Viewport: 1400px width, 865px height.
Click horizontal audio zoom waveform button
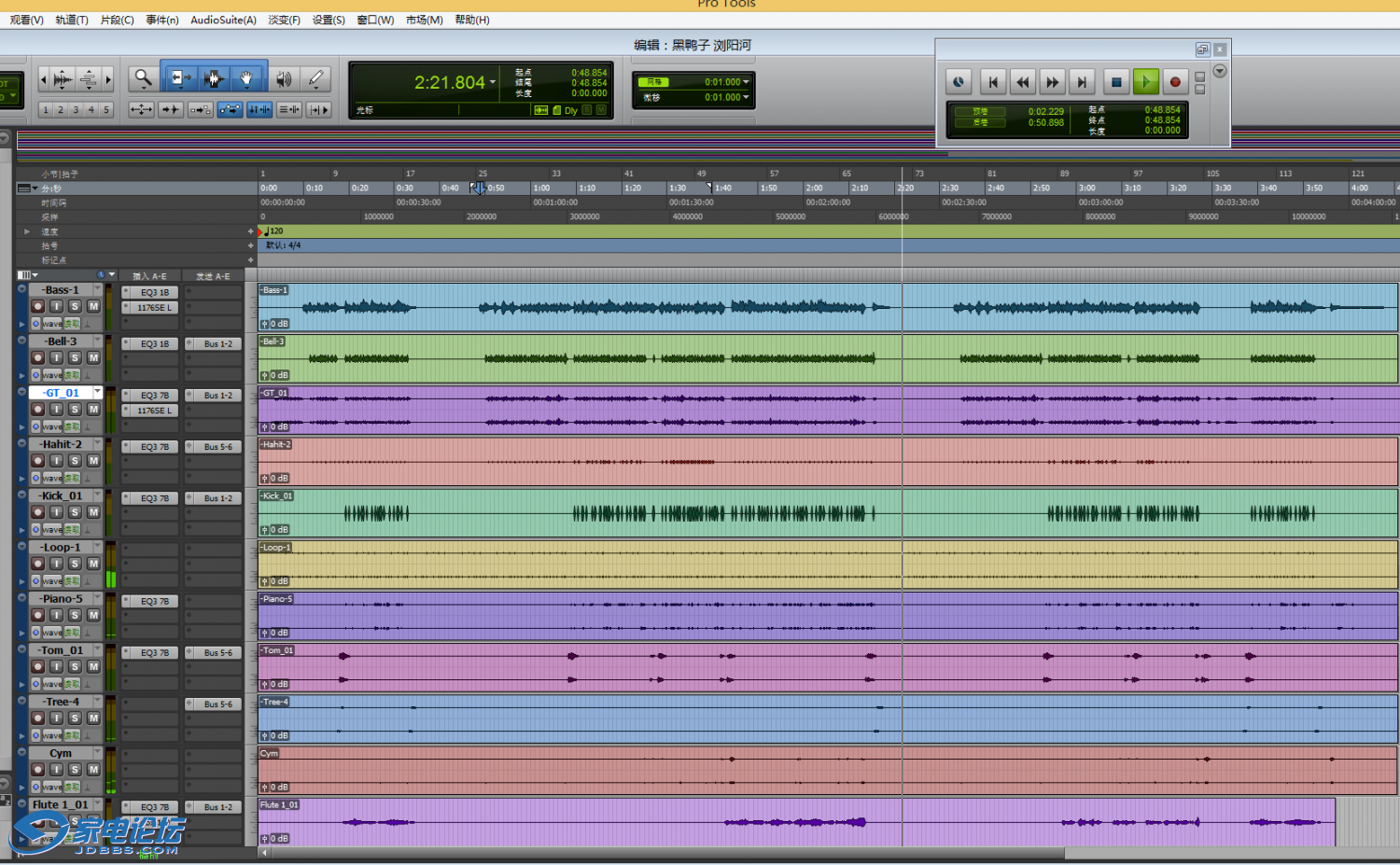[63, 80]
